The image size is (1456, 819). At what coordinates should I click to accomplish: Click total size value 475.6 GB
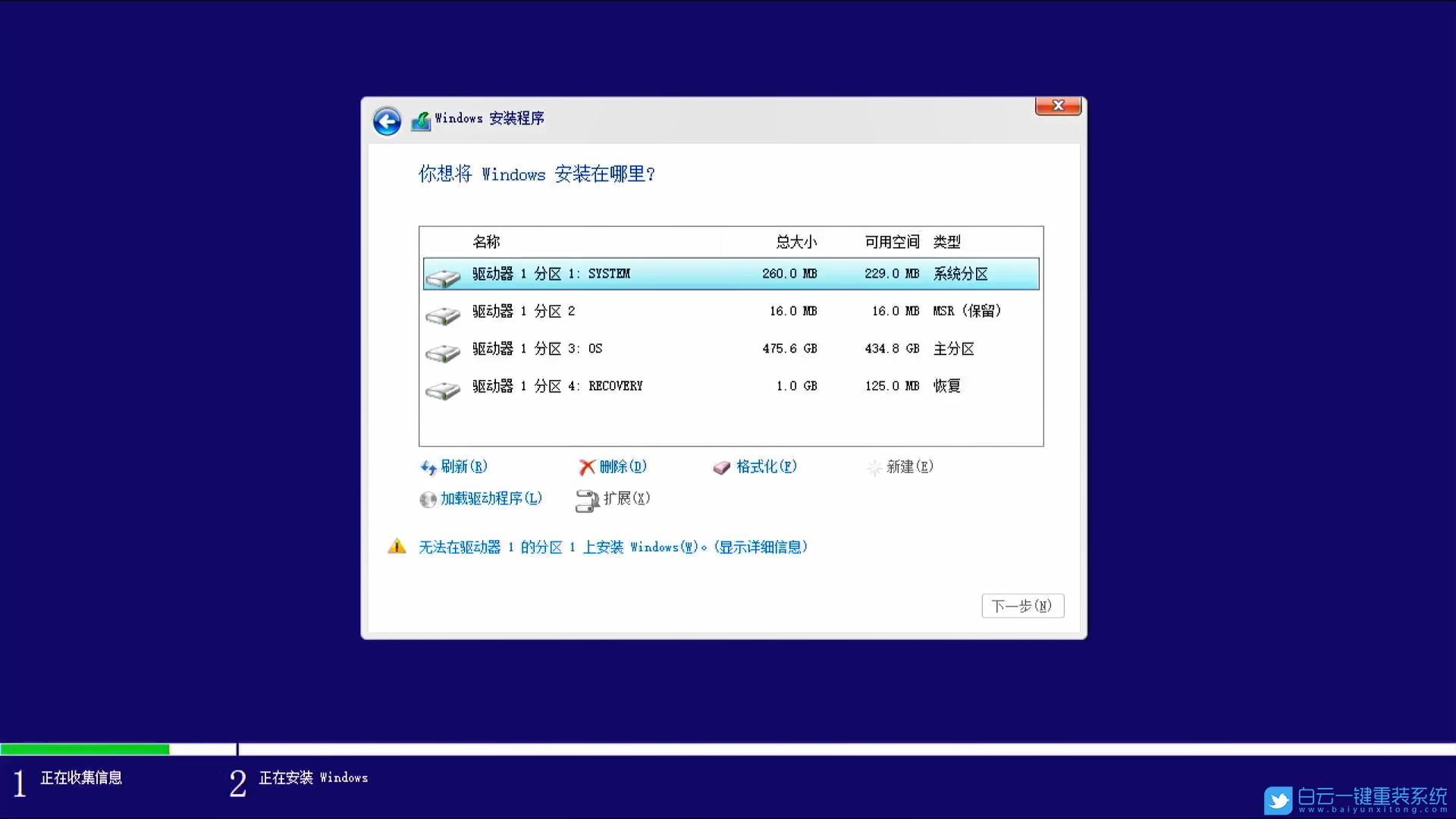(x=789, y=349)
